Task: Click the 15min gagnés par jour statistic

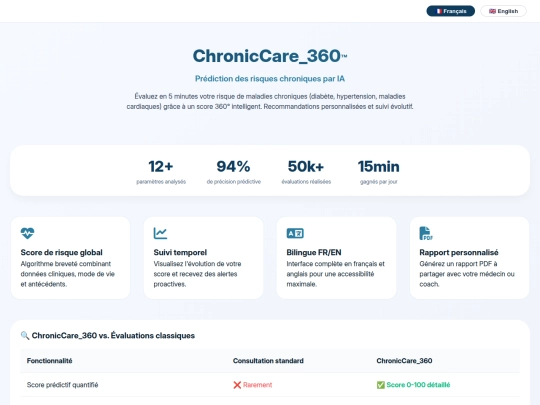Action: (378, 172)
